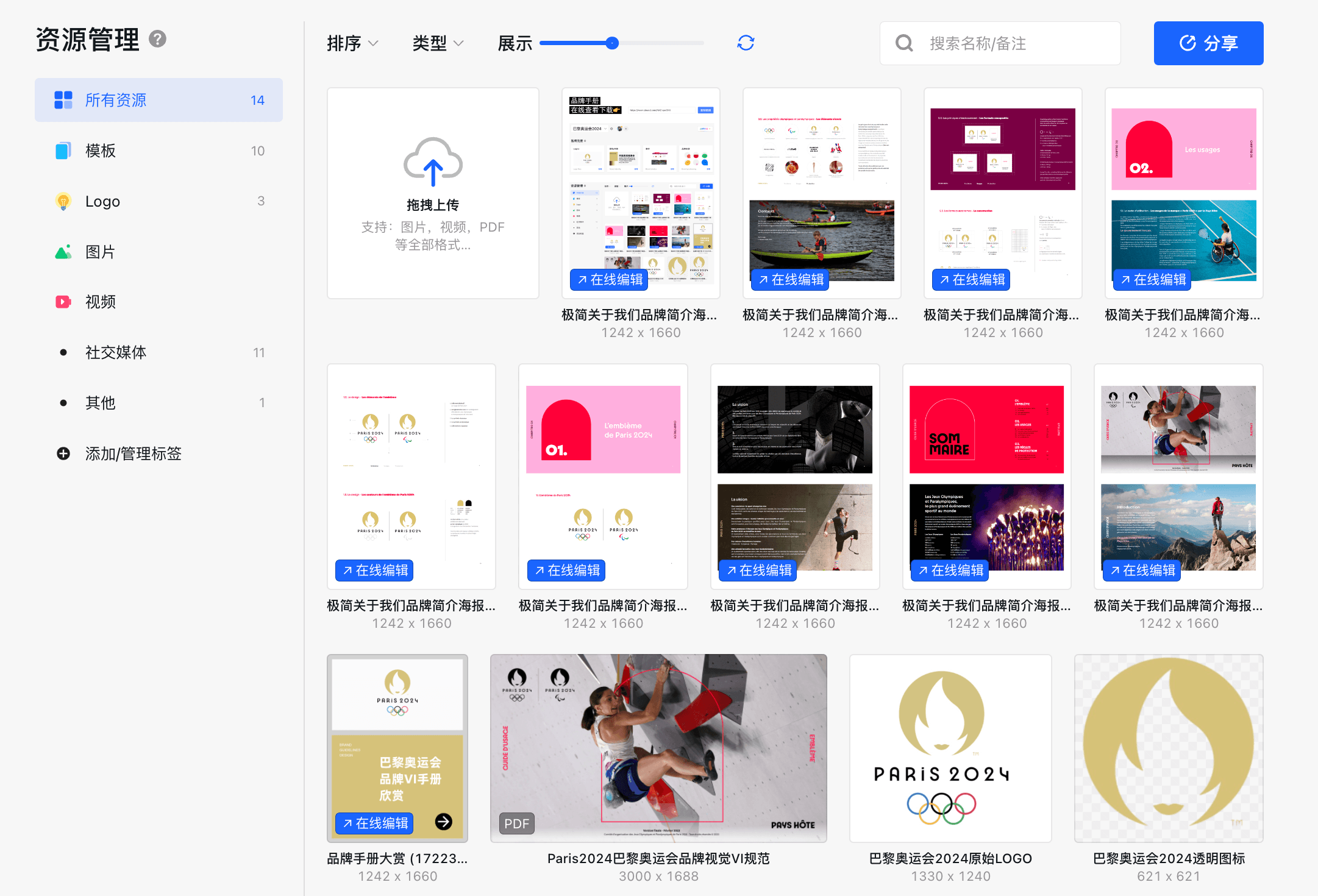Open the 巴黎奥运会2024透明图标 thumbnail

point(1169,748)
